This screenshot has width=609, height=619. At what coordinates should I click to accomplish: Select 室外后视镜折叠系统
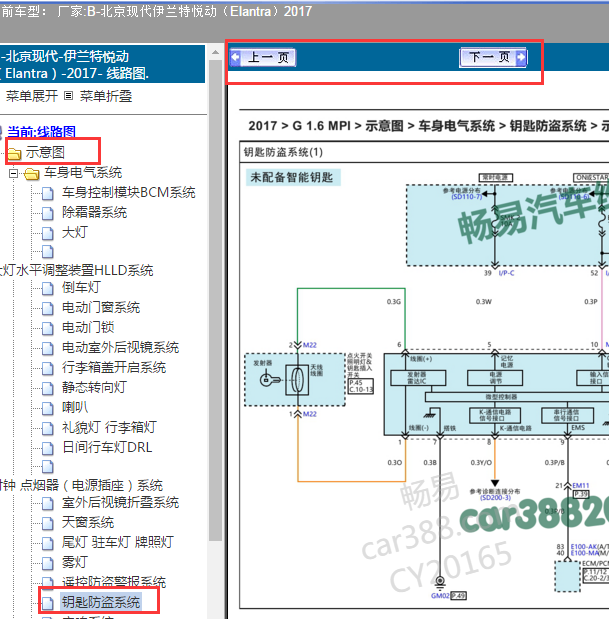(120, 502)
